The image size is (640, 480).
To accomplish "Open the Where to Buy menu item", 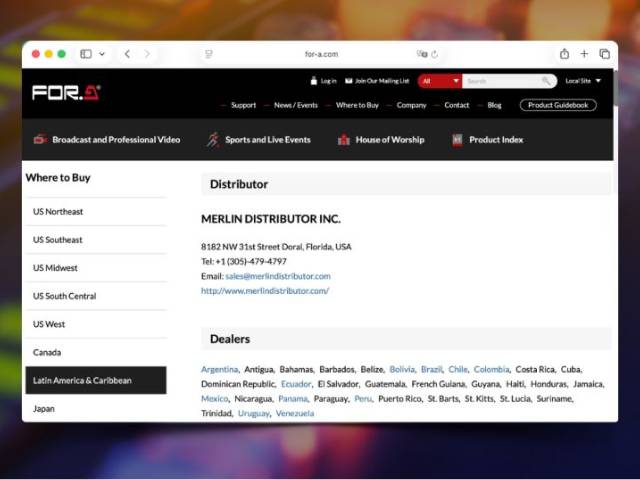I will click(x=357, y=105).
